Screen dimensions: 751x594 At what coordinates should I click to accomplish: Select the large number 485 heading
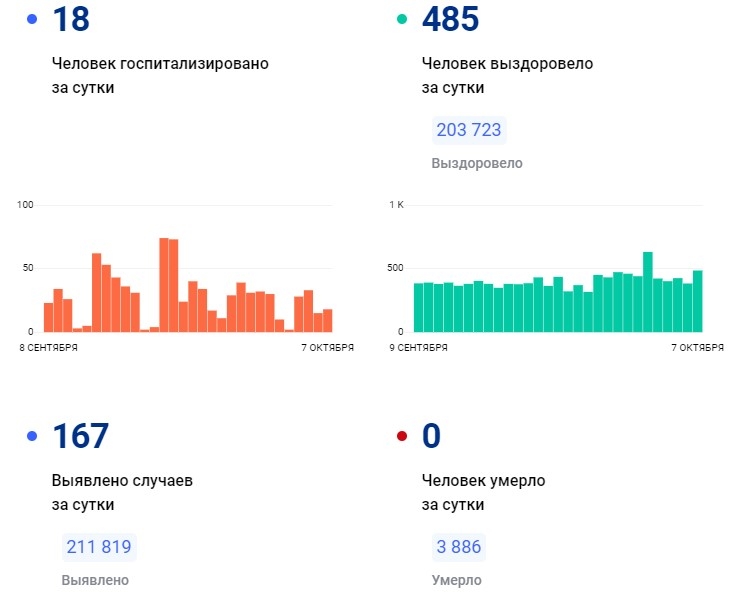point(450,19)
